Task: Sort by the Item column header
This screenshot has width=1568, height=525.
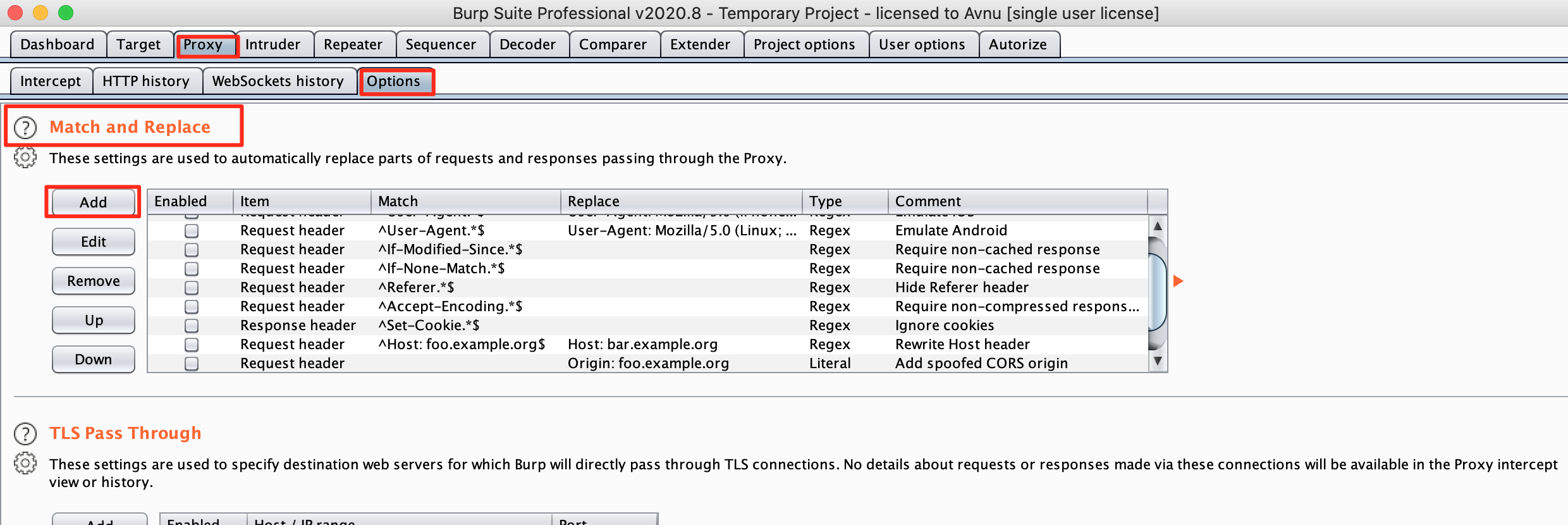Action: [302, 201]
